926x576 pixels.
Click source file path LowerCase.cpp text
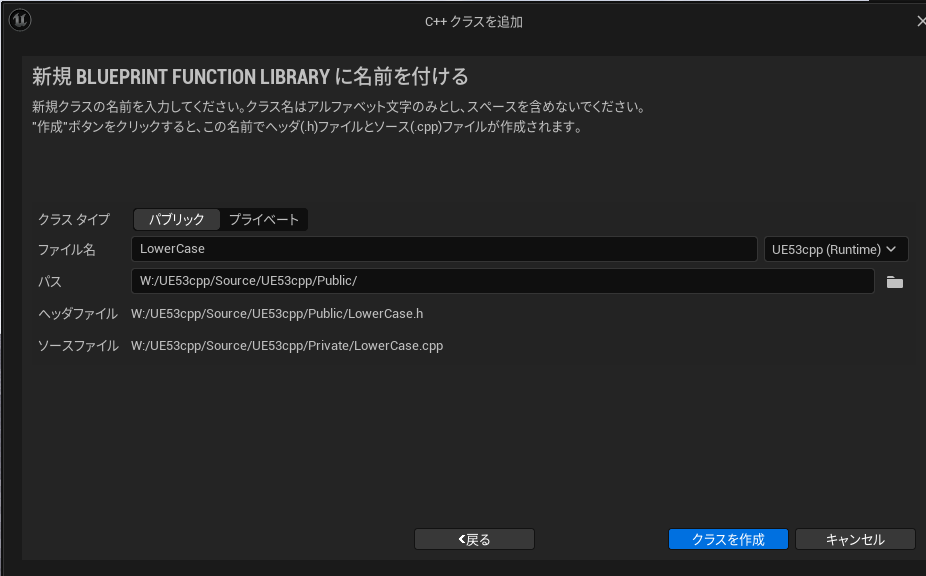tap(287, 346)
